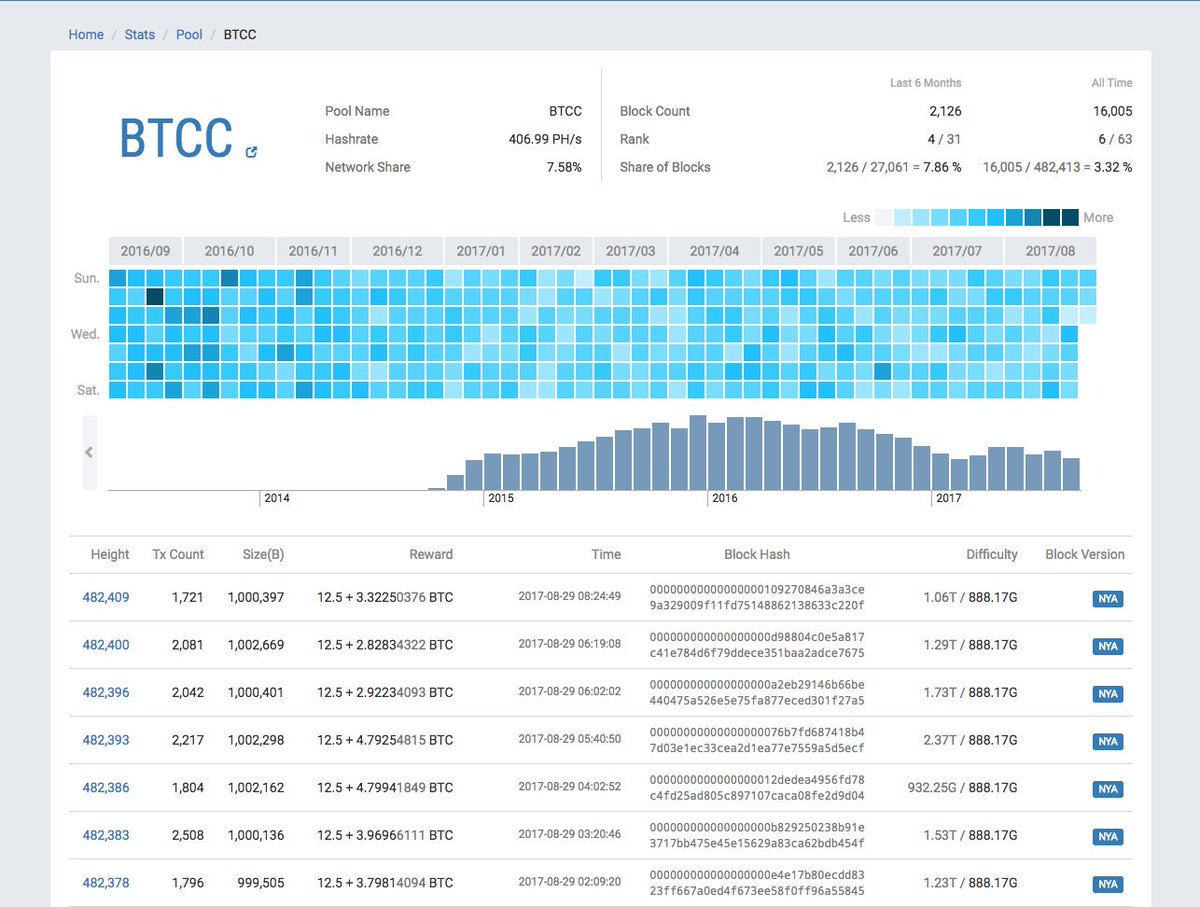Select the 2017/02 month header
Viewport: 1200px width, 907px height.
tap(556, 251)
